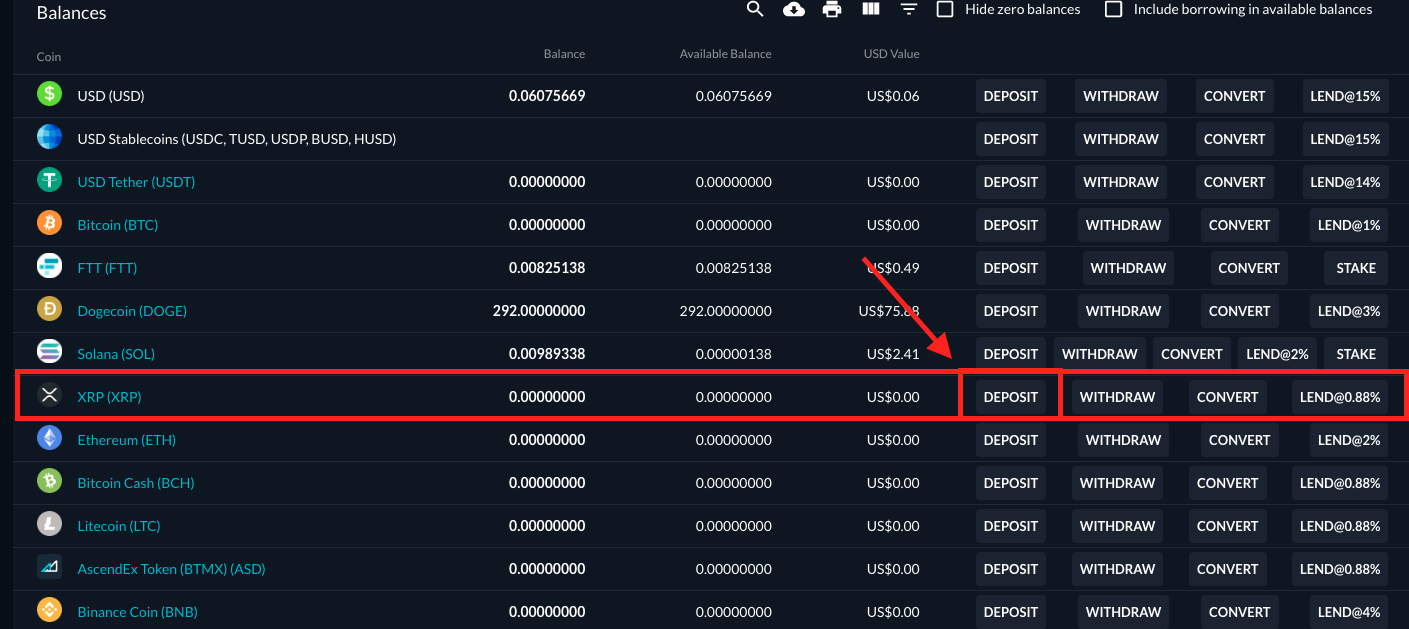Click LEND@1% in the Bitcoin row
This screenshot has width=1409, height=629.
[x=1349, y=225]
